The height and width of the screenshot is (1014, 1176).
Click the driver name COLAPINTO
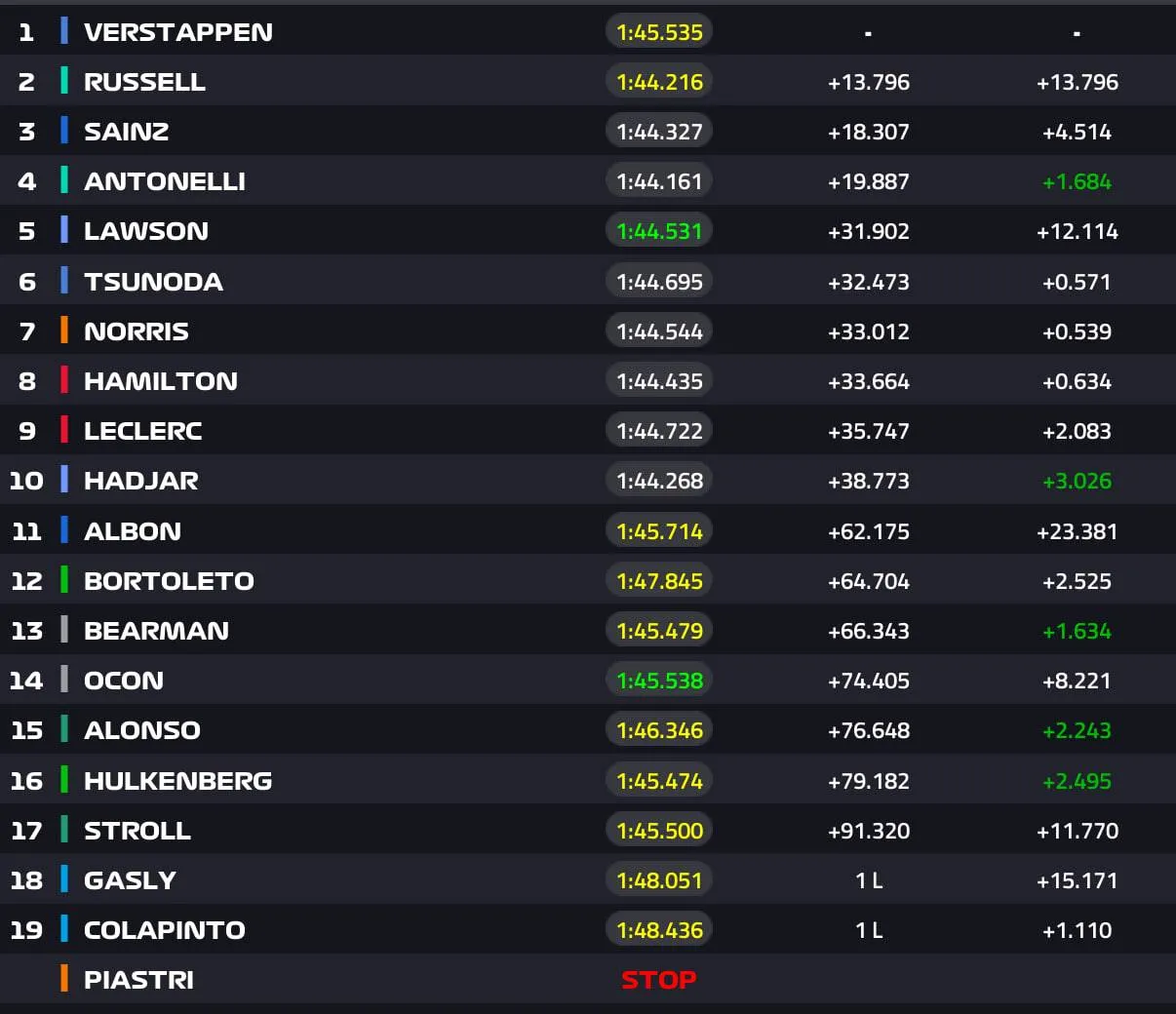[165, 930]
